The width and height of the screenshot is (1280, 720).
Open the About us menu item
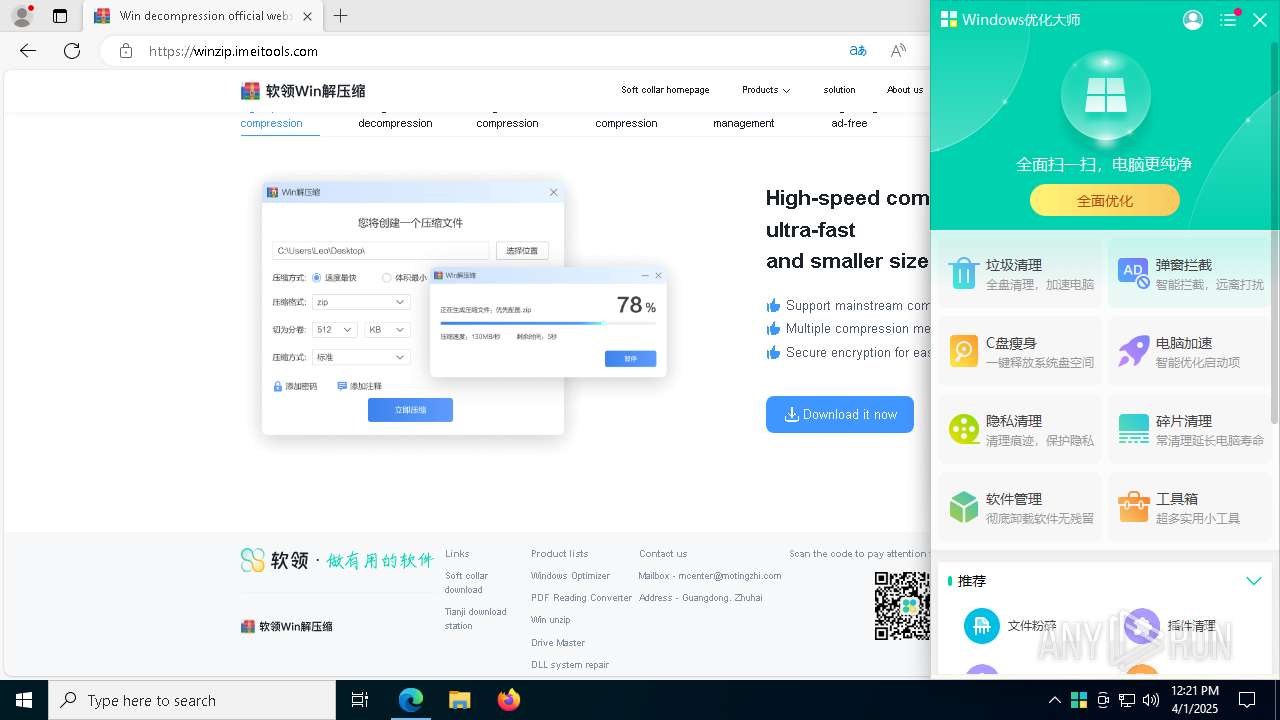tap(905, 90)
